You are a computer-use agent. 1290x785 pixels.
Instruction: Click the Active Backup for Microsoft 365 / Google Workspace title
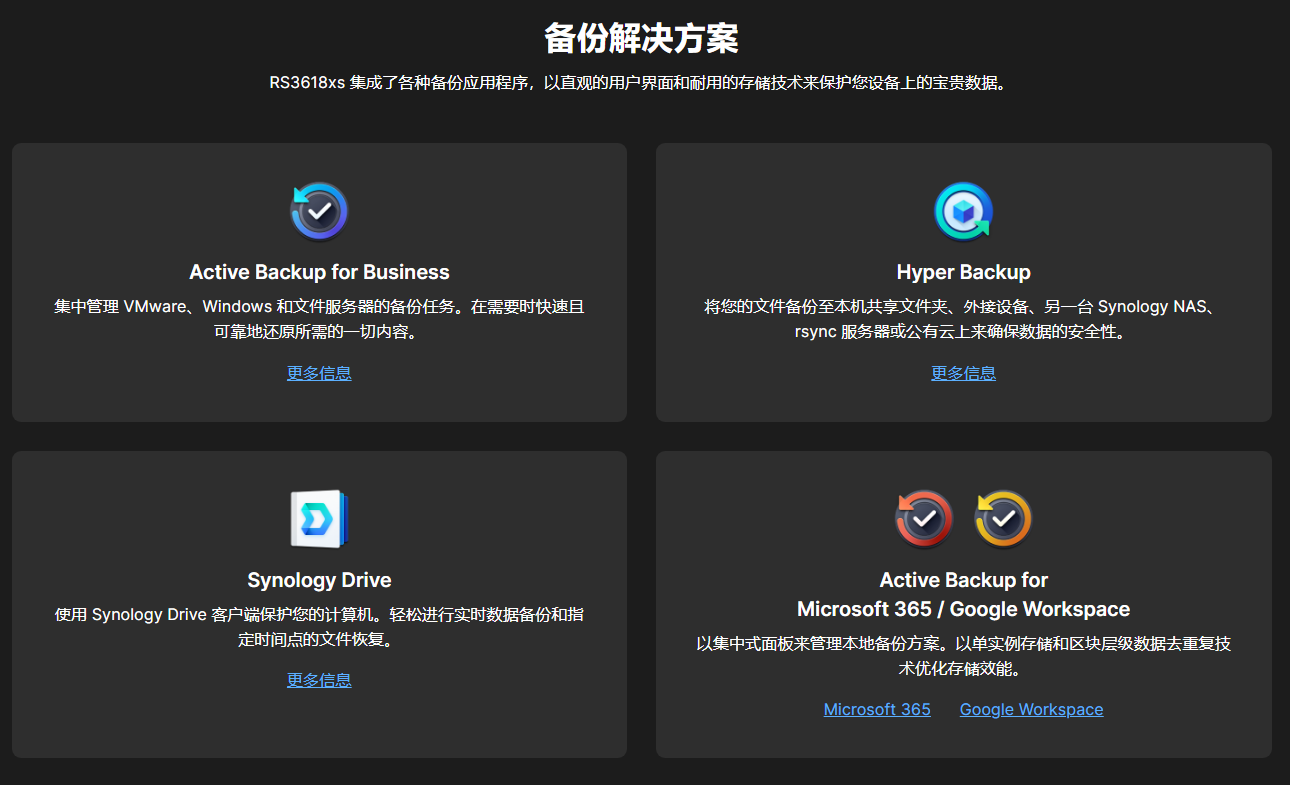pyautogui.click(x=963, y=594)
